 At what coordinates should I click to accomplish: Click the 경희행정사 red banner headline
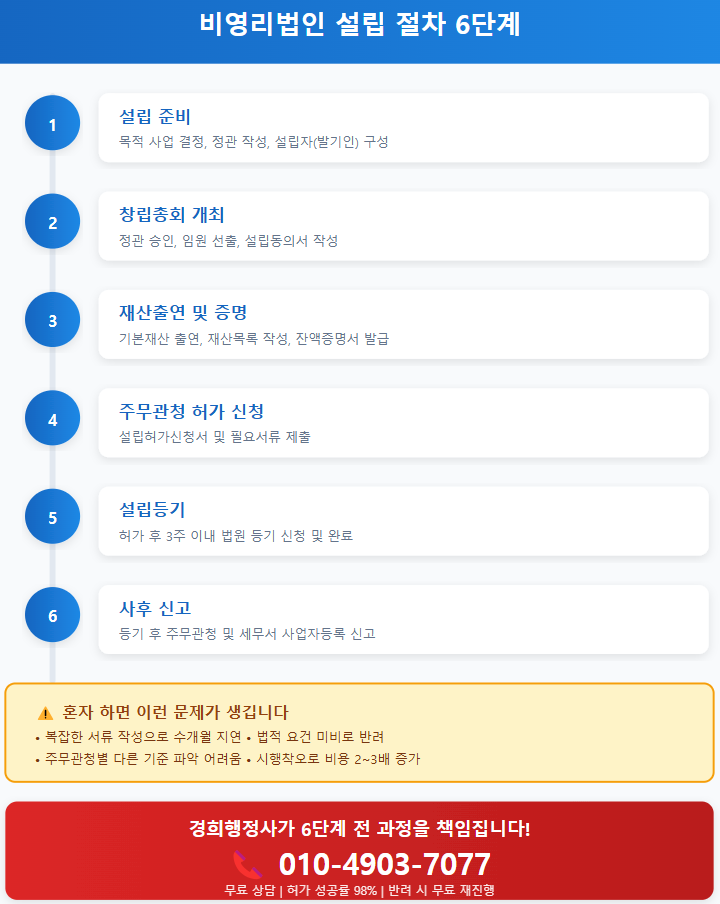(x=360, y=828)
